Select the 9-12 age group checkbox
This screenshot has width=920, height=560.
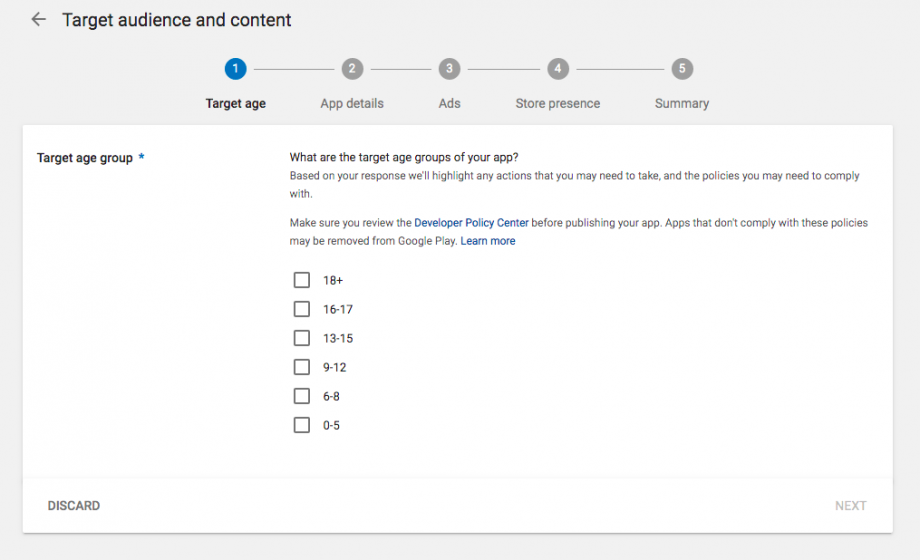(x=302, y=367)
